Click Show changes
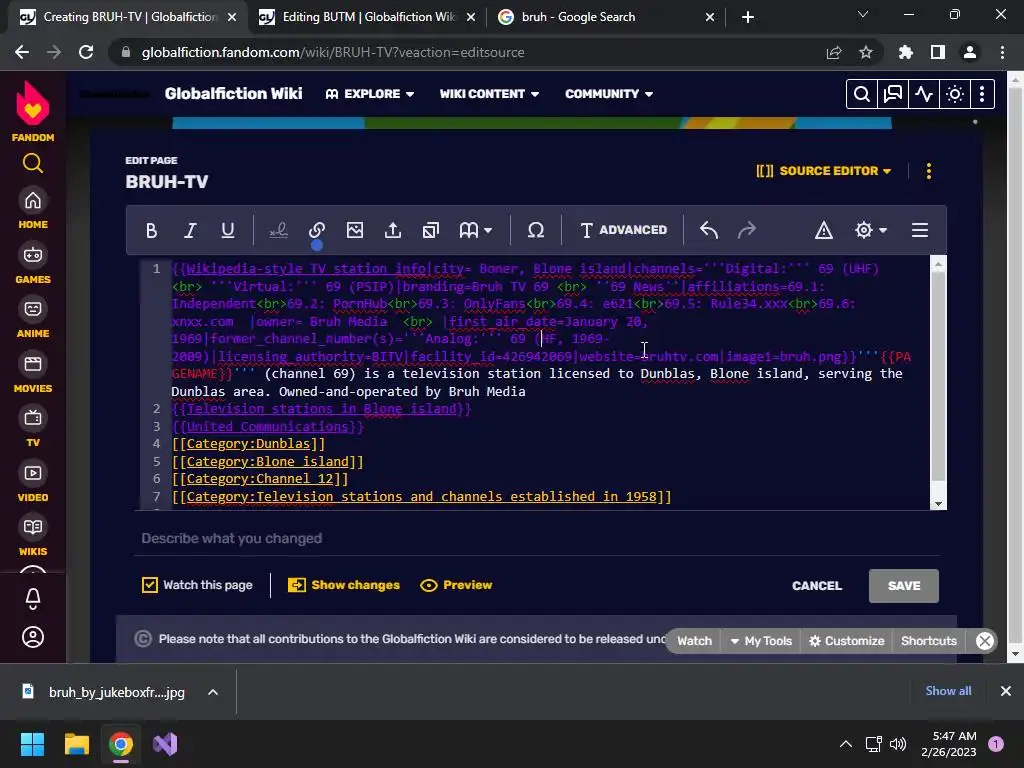 [344, 585]
